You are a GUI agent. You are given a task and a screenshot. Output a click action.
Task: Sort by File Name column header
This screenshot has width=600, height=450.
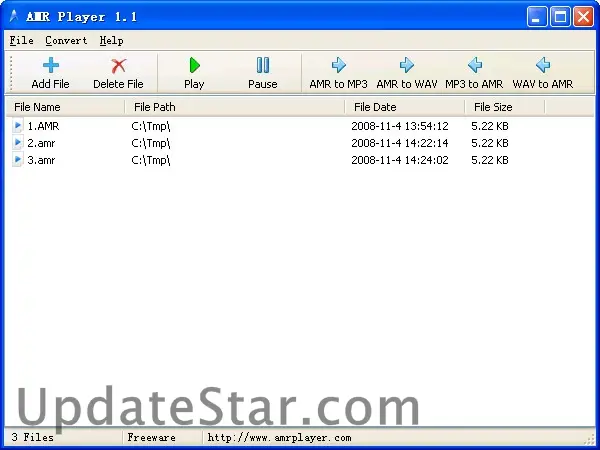65,107
